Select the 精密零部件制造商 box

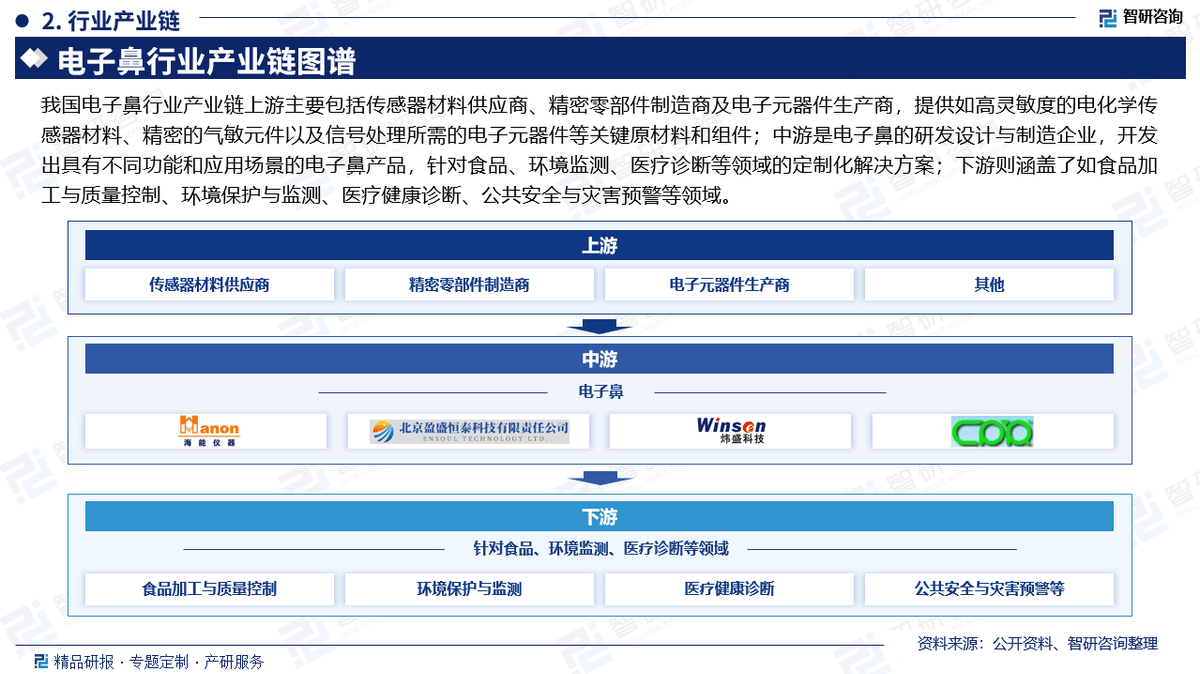point(468,284)
